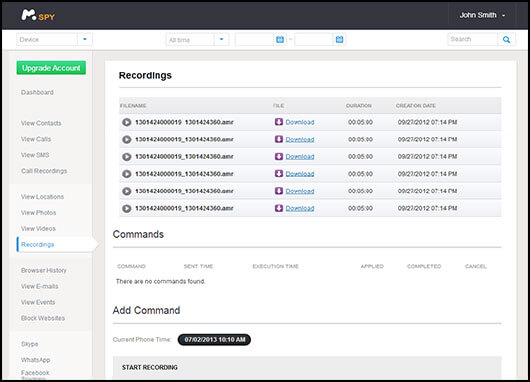
Task: Open View SMS in sidebar
Action: point(35,155)
